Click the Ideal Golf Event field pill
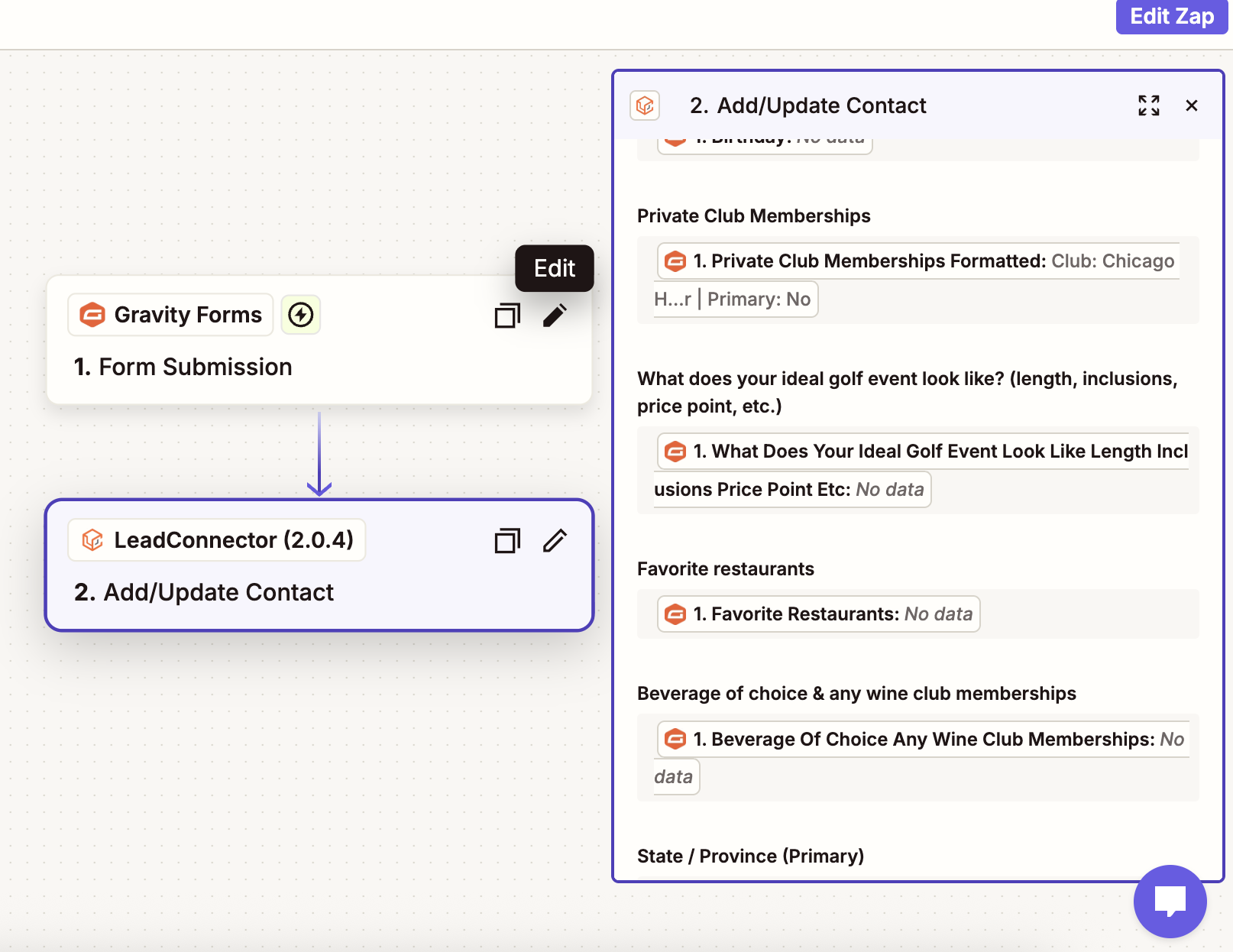 [921, 470]
